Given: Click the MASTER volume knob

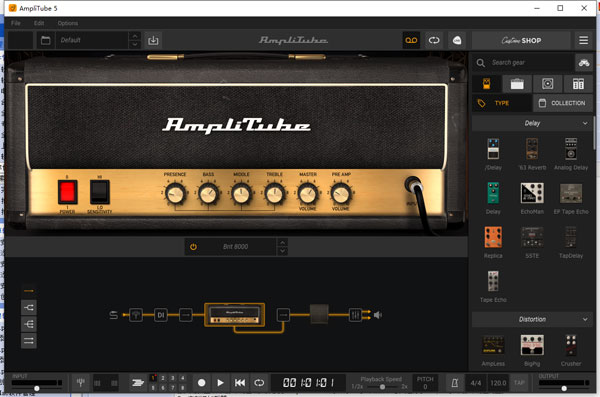Looking at the screenshot, I should (308, 194).
